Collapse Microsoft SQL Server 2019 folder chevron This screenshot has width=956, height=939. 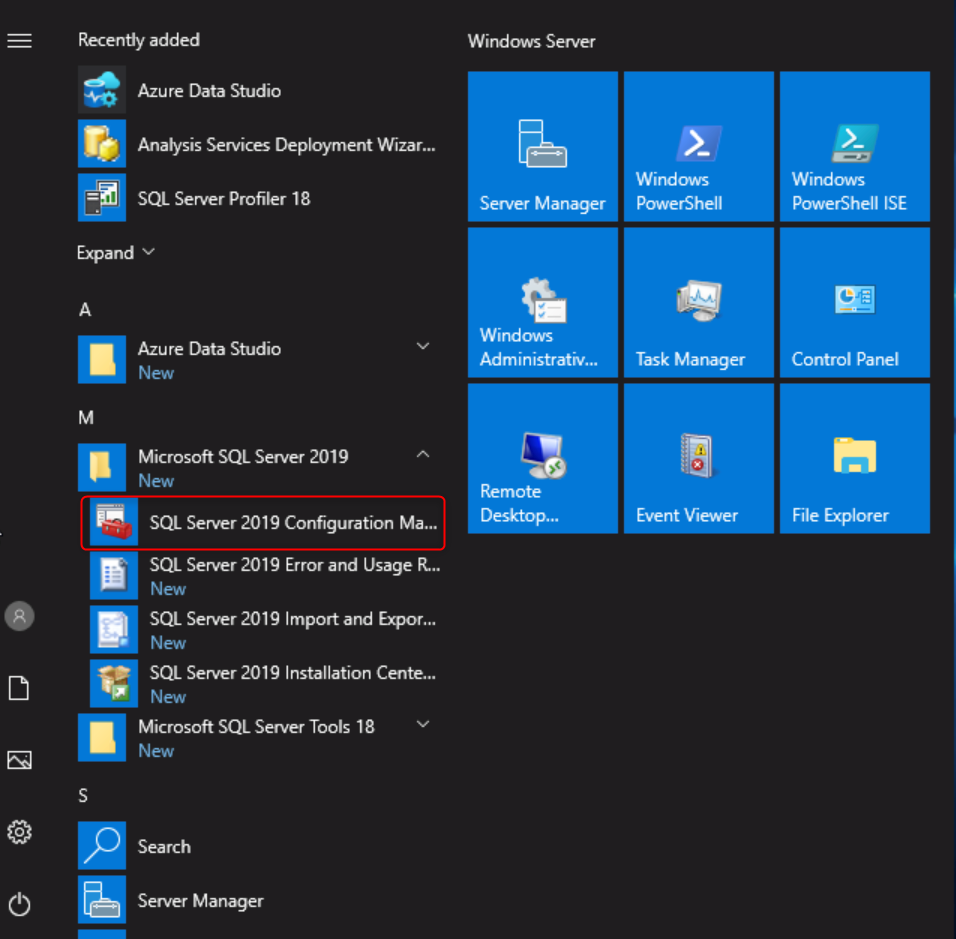[x=423, y=454]
